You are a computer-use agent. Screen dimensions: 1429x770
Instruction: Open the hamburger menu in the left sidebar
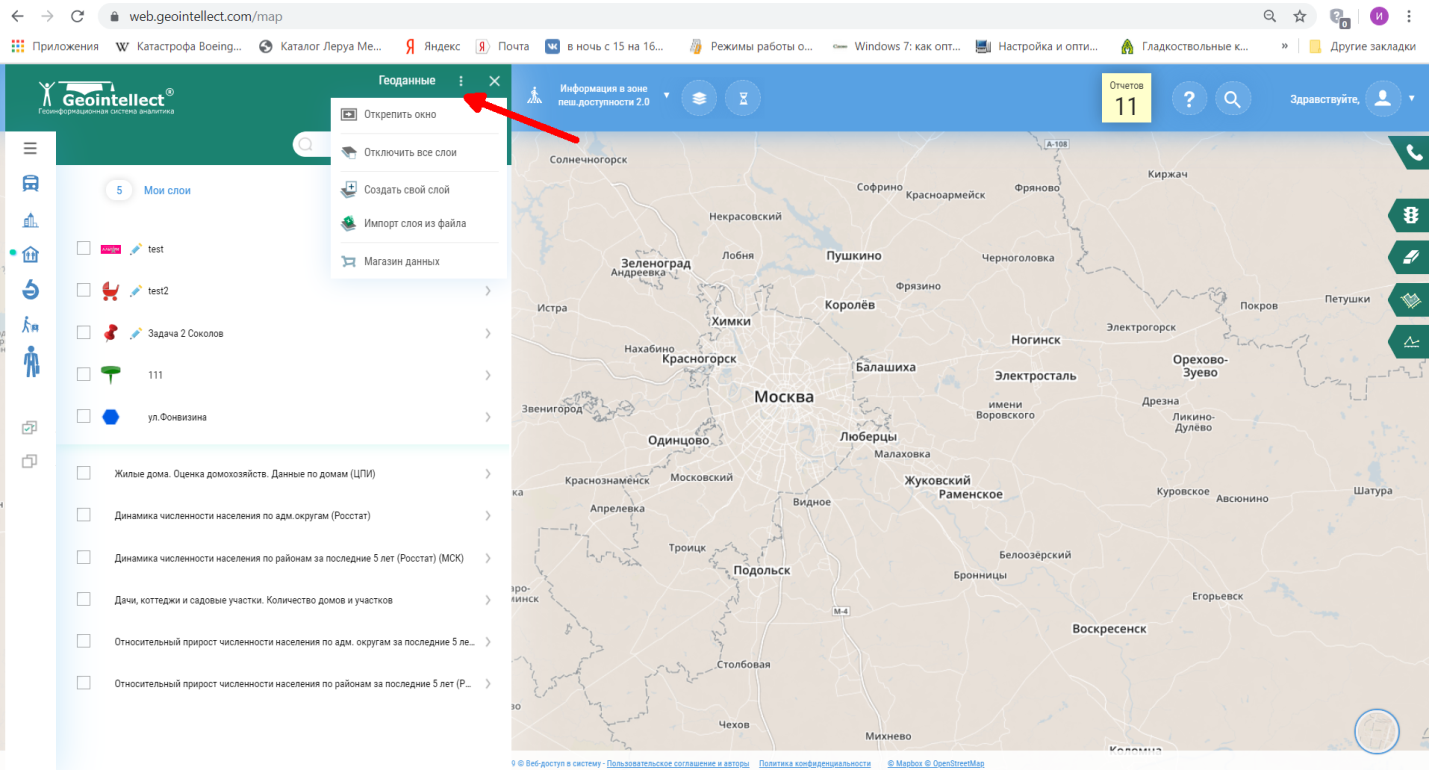[30, 148]
